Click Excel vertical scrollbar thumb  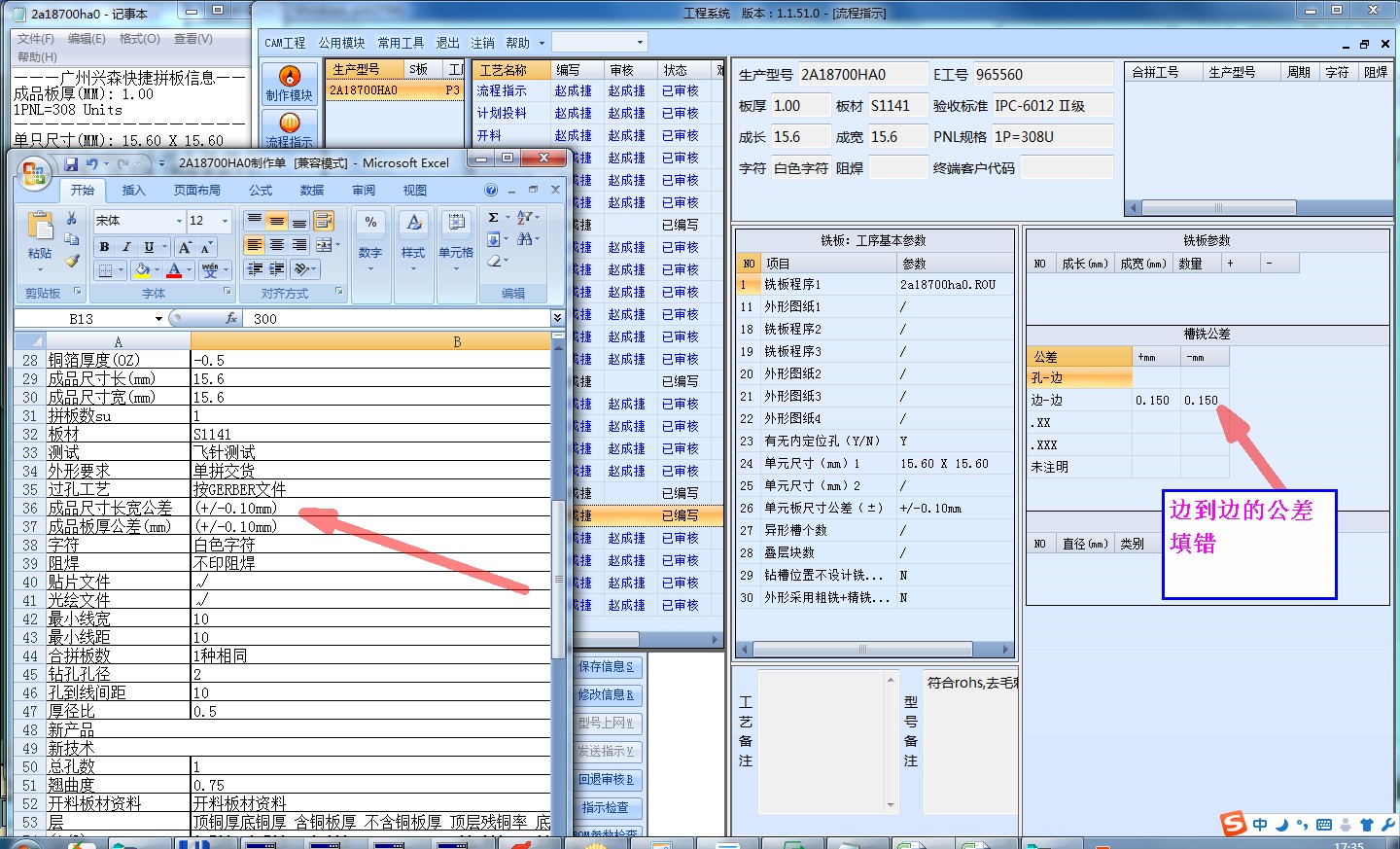point(558,579)
